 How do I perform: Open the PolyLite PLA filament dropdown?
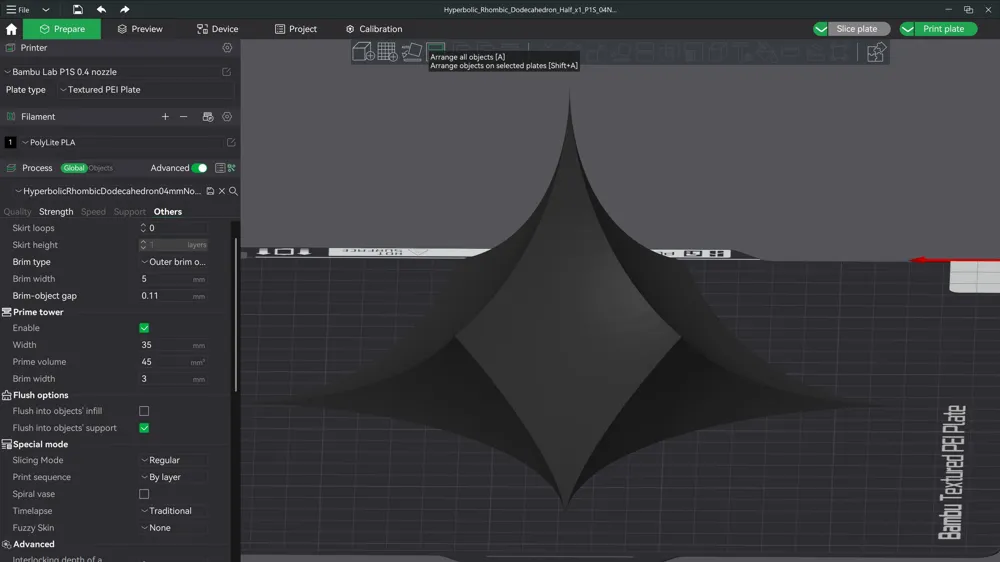point(121,142)
